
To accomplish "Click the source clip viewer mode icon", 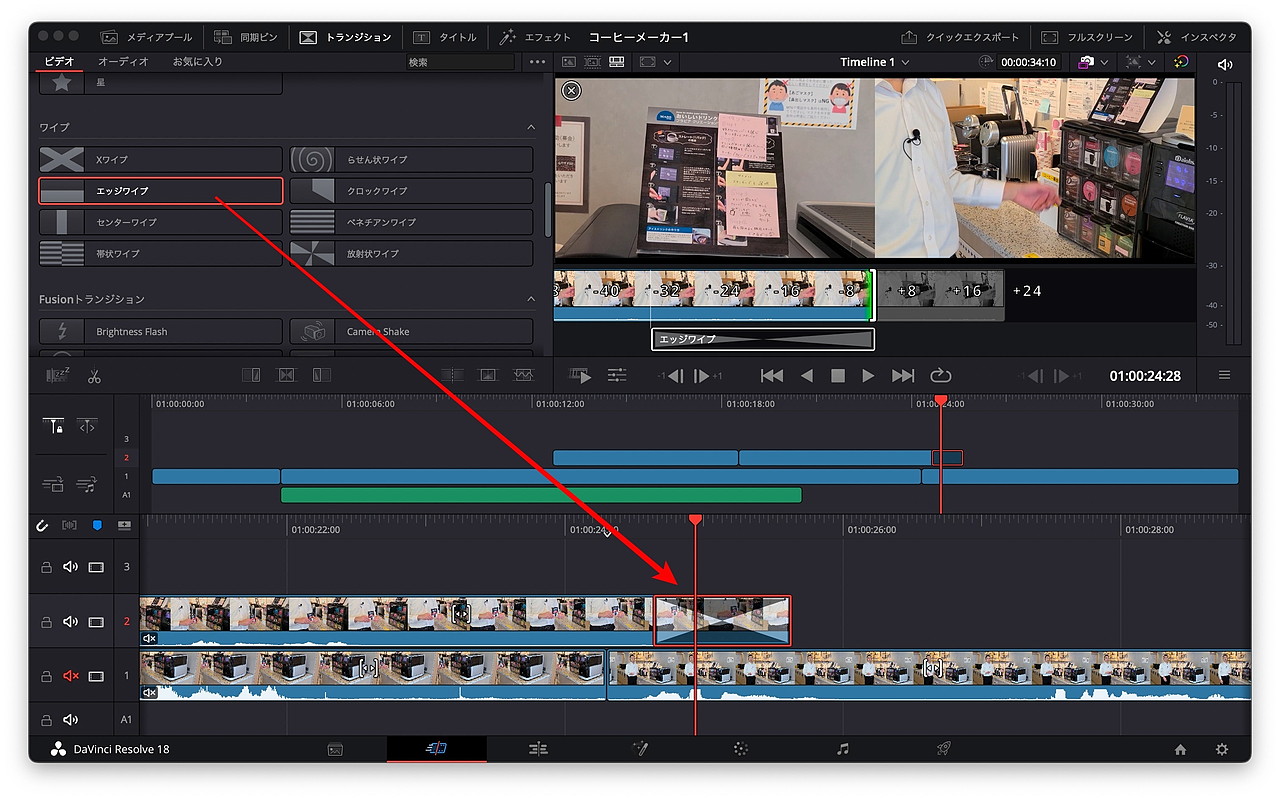I will (x=569, y=62).
